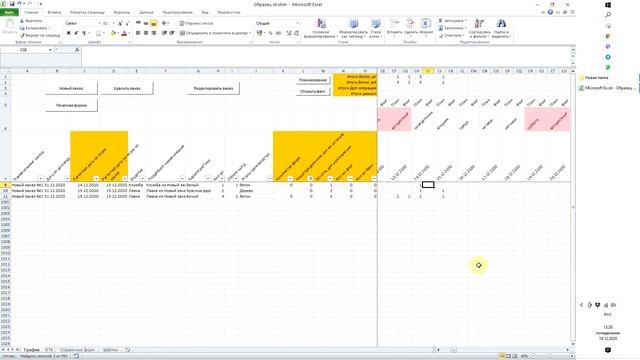Click the insert function fx button

77,50
